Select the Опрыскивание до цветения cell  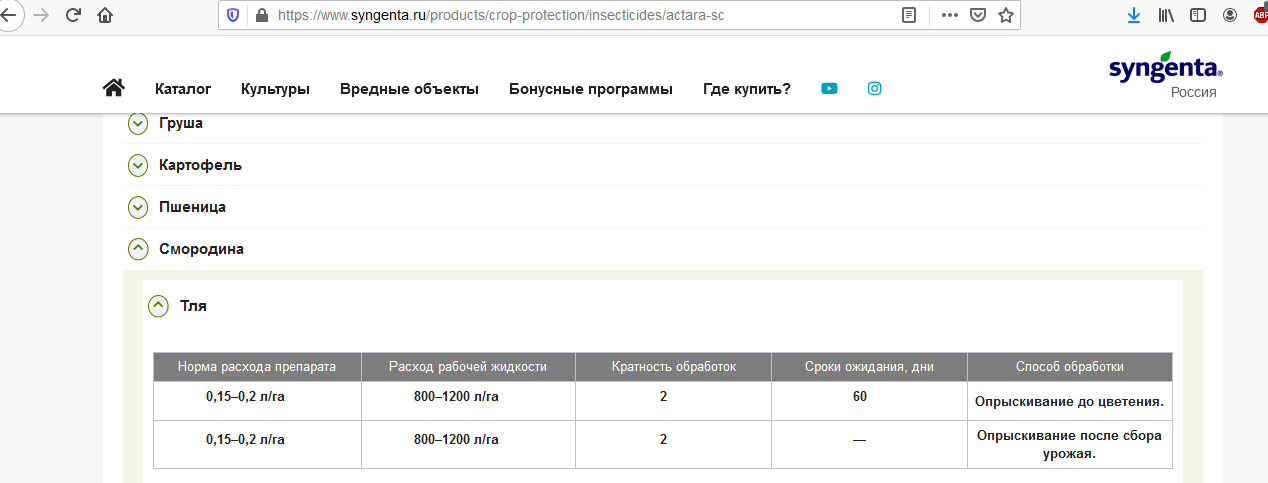[x=1070, y=402]
